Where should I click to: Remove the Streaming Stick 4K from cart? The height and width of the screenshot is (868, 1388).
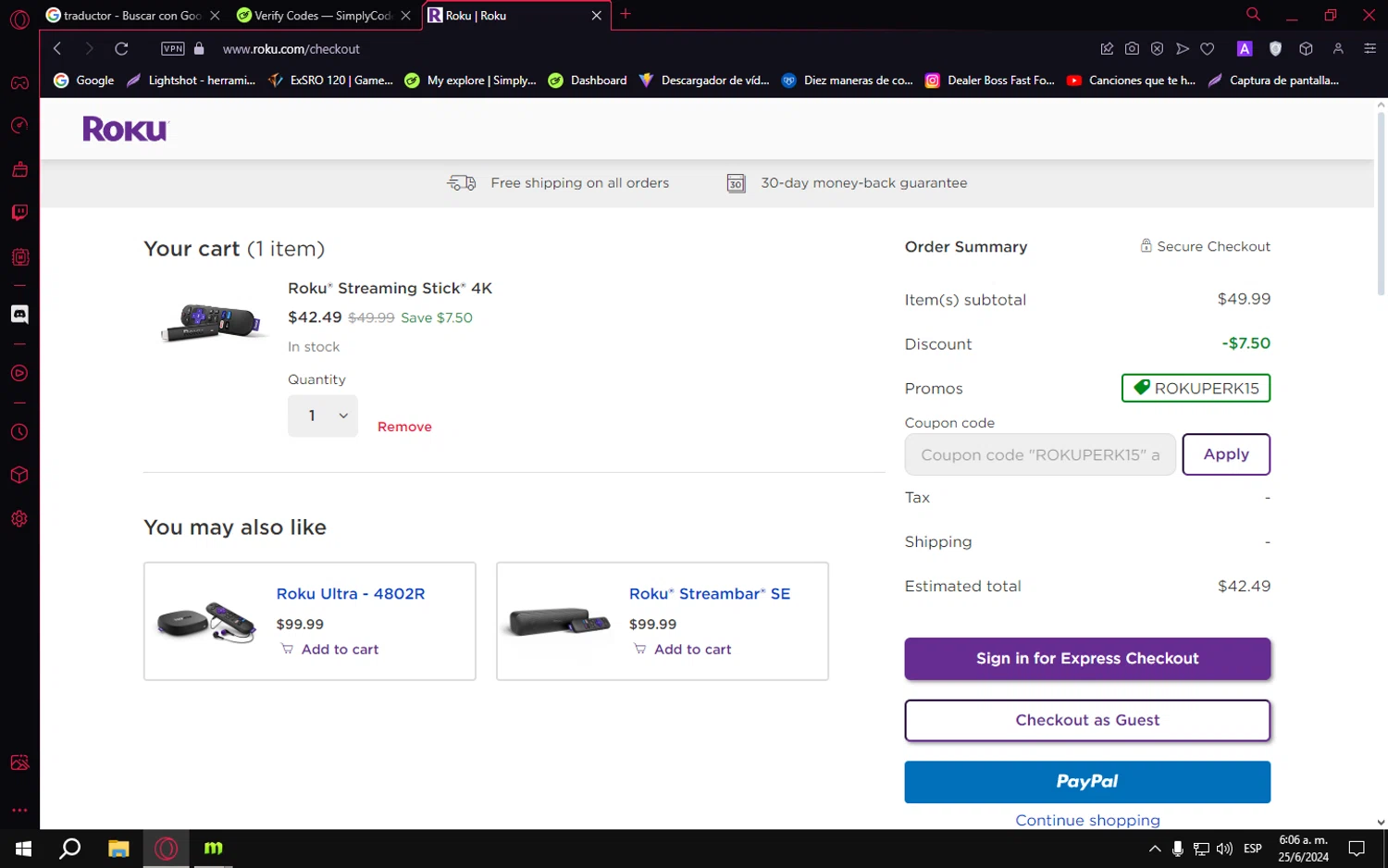click(404, 427)
